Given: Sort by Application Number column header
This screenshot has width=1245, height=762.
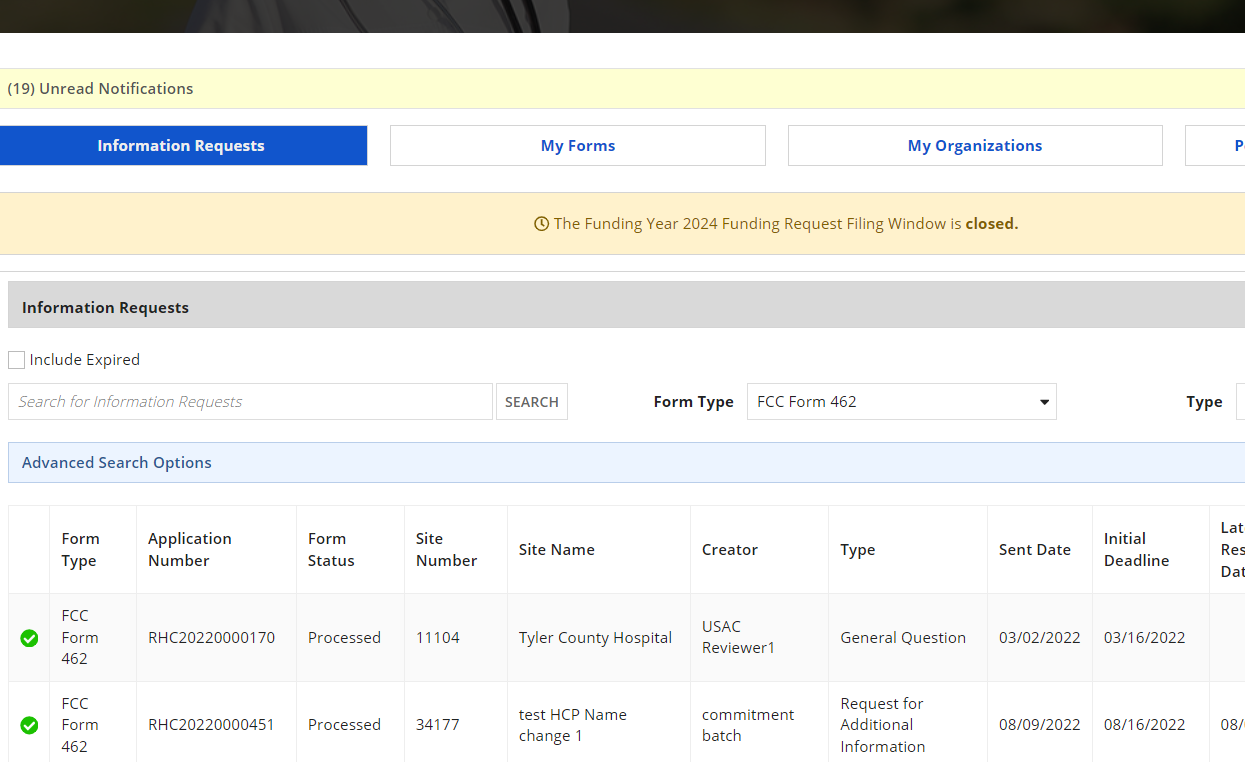Looking at the screenshot, I should [190, 550].
